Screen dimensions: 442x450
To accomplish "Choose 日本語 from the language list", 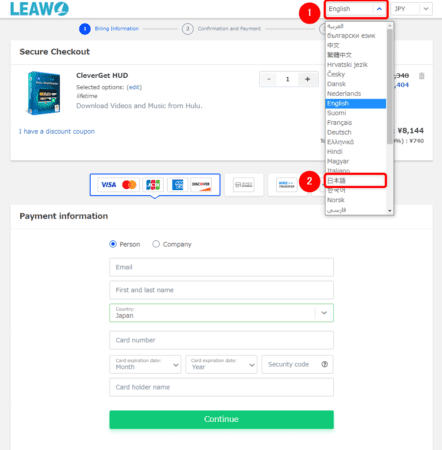I will pos(356,180).
